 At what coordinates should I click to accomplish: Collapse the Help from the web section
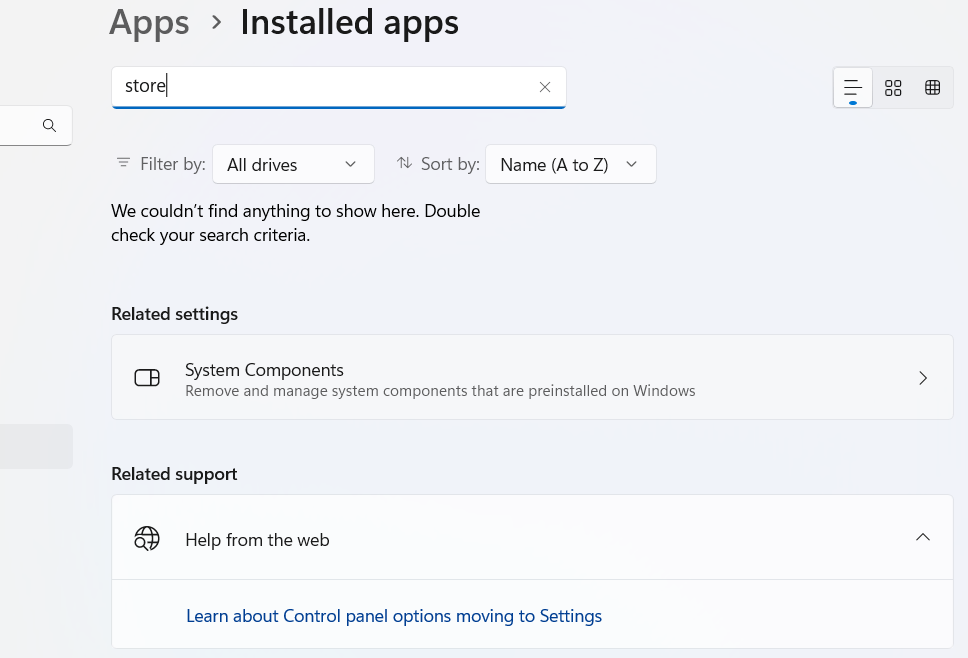(922, 538)
